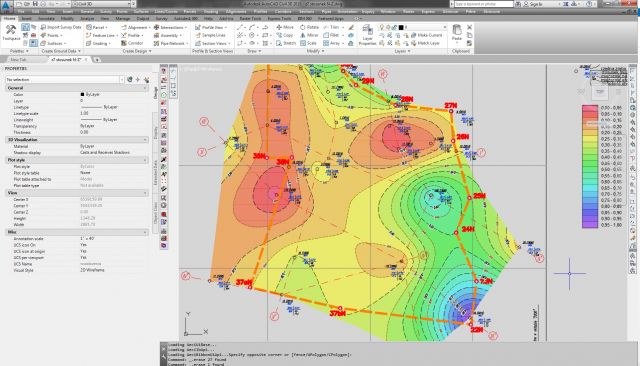Image resolution: width=640 pixels, height=366 pixels.
Task: Click Make Current layer button
Action: [x=426, y=35]
